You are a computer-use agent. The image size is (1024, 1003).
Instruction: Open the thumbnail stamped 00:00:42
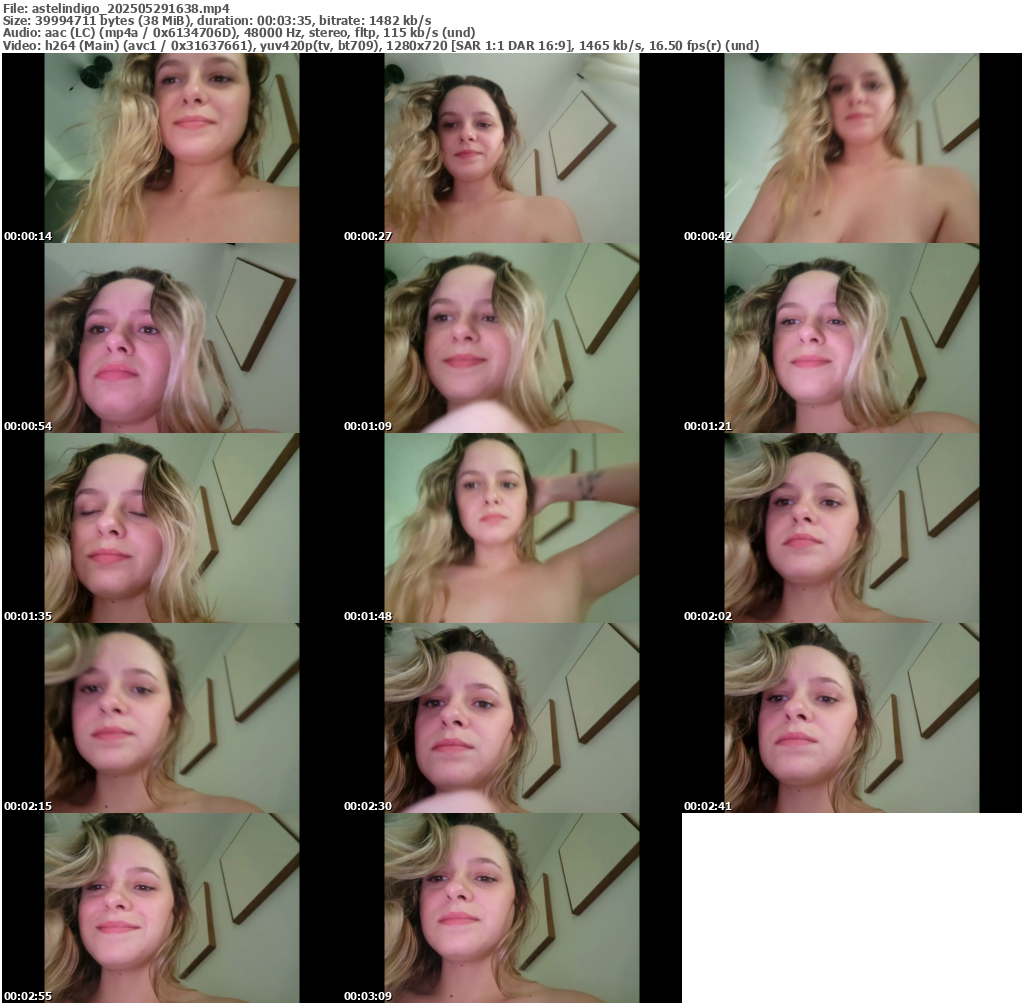click(852, 148)
